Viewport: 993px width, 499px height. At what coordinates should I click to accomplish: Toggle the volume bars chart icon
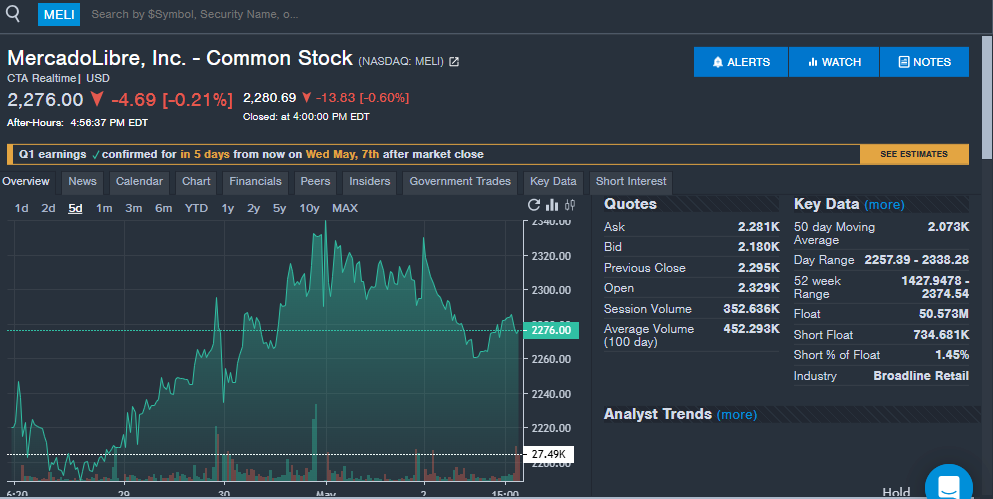click(x=552, y=205)
